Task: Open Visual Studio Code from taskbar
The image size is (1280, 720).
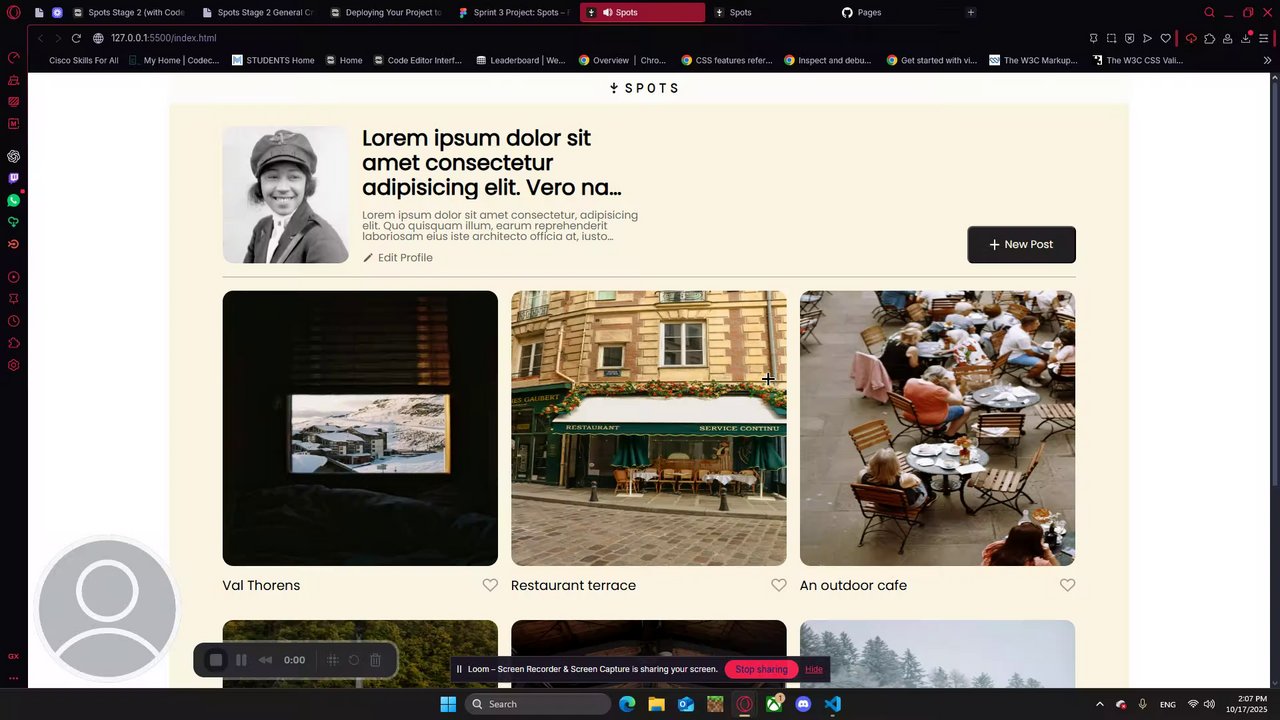Action: tap(833, 704)
